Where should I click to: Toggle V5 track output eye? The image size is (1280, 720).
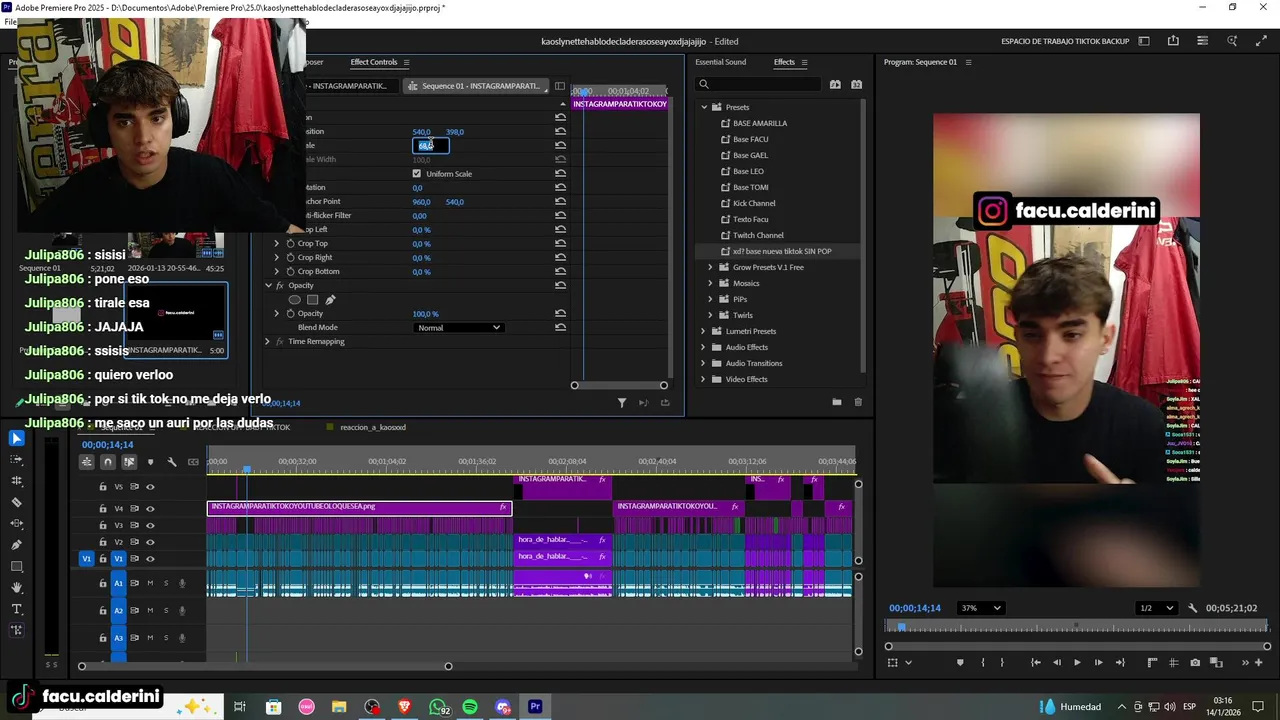click(150, 487)
